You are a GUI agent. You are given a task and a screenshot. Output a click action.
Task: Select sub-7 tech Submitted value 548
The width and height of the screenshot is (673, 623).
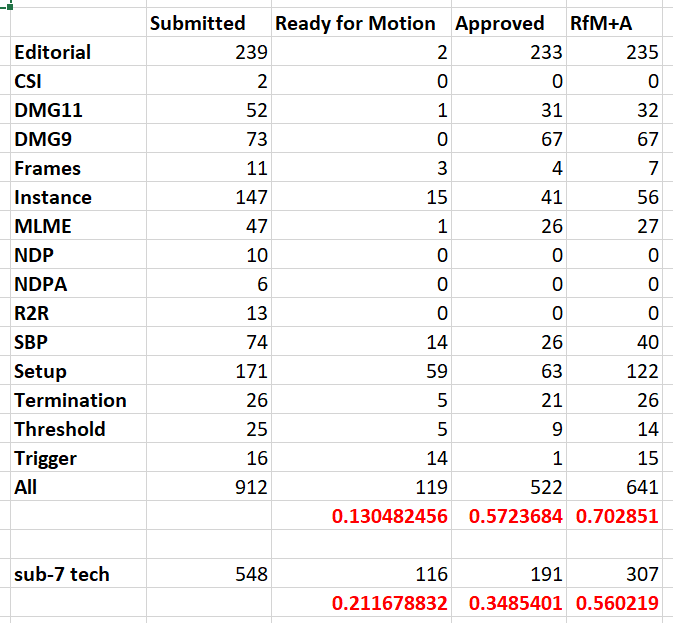tap(209, 573)
